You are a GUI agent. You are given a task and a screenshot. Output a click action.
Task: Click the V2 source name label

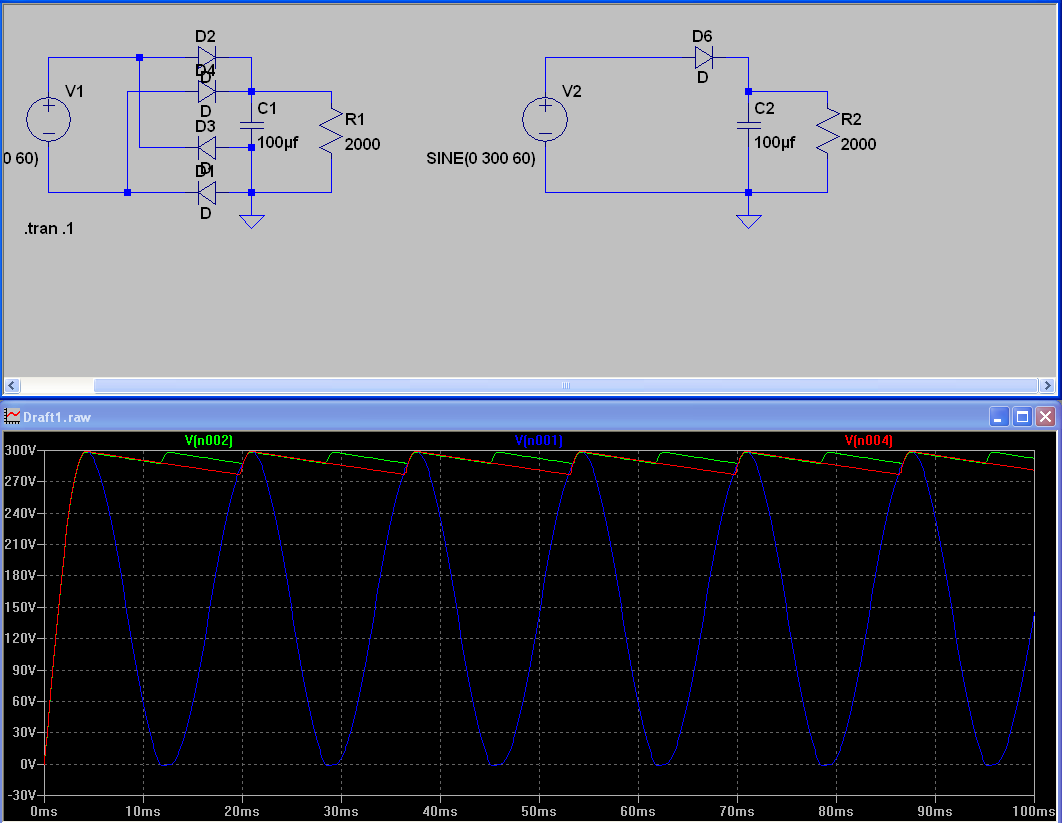[572, 91]
